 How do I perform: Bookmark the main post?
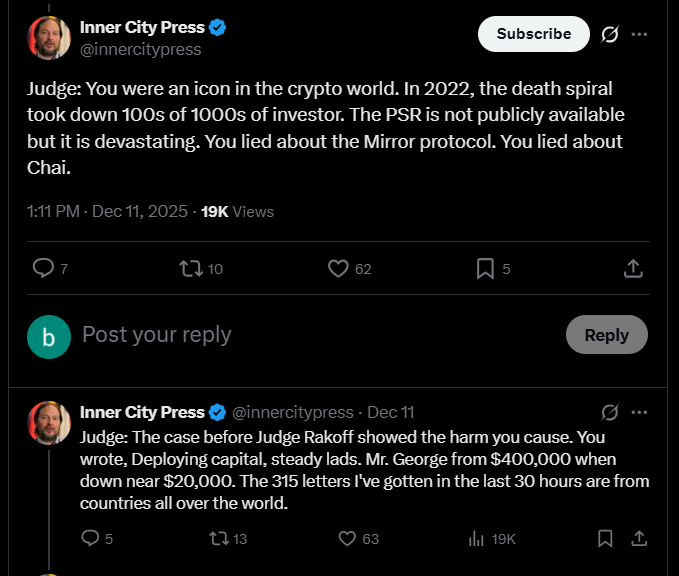point(485,268)
